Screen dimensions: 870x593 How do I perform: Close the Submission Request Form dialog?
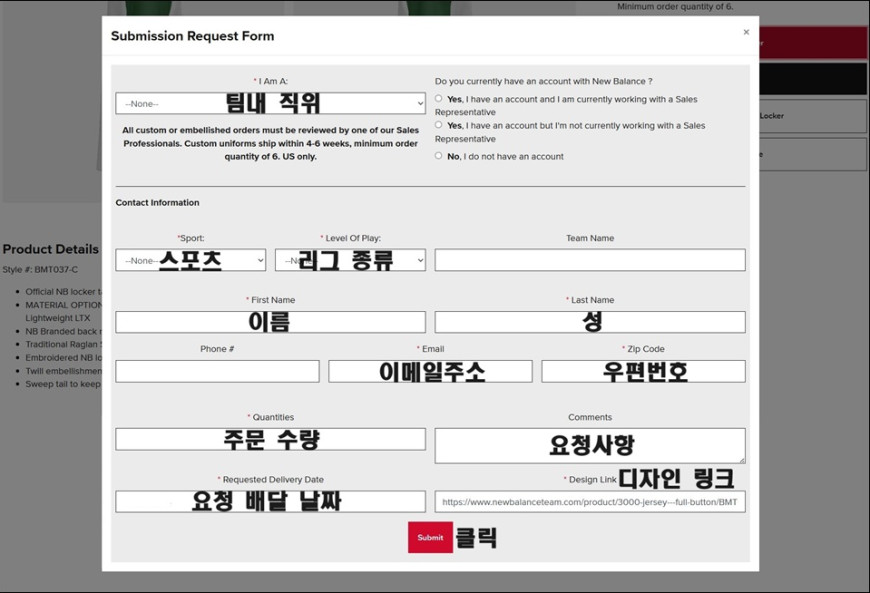pos(746,32)
